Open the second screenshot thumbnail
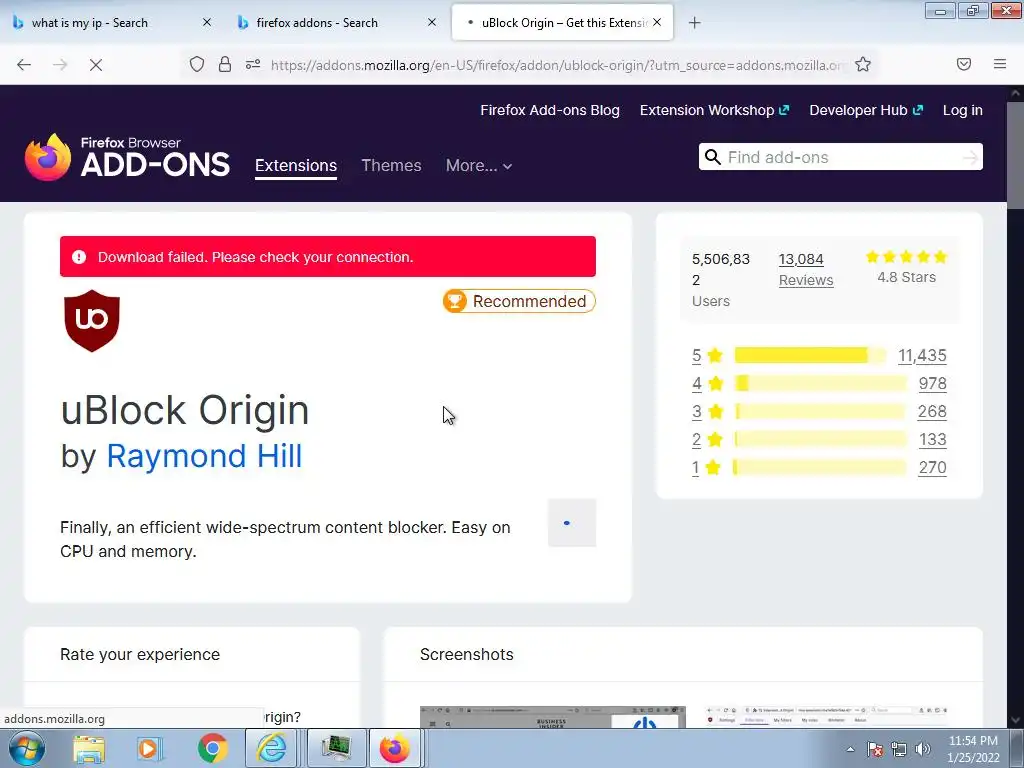Screen dimensions: 1024x768 (x=827, y=717)
